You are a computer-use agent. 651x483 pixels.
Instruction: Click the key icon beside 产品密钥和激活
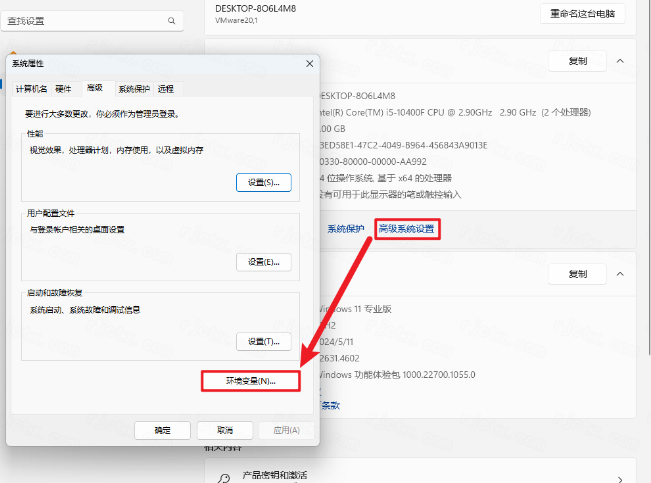[223, 478]
